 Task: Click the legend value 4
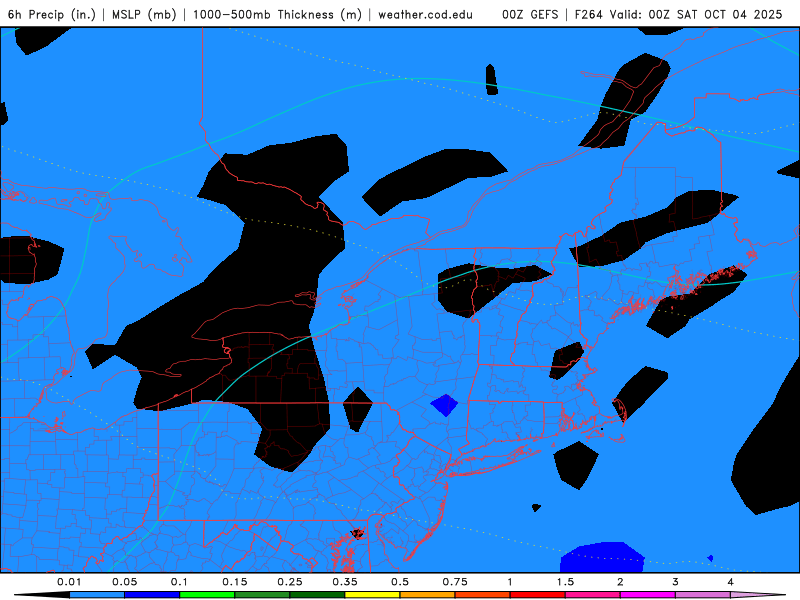click(731, 582)
